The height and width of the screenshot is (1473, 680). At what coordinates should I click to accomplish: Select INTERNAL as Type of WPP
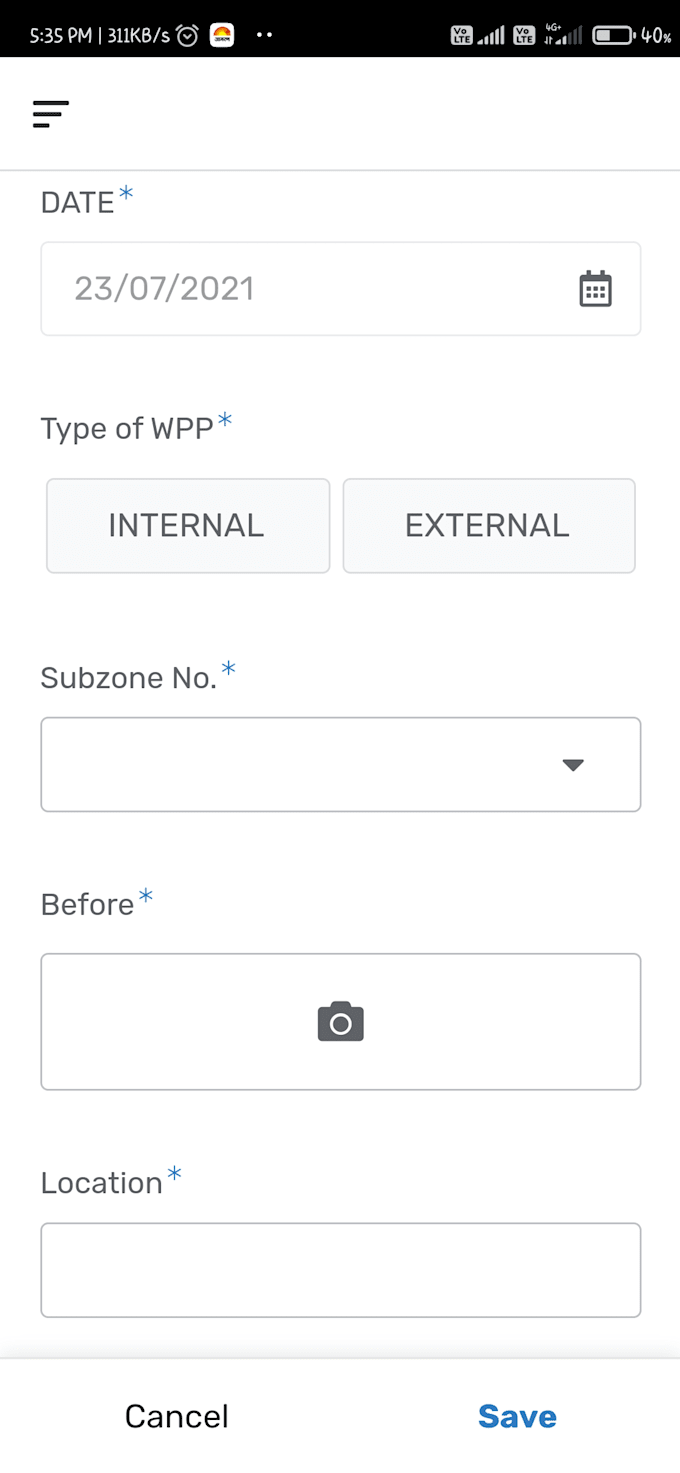point(188,526)
